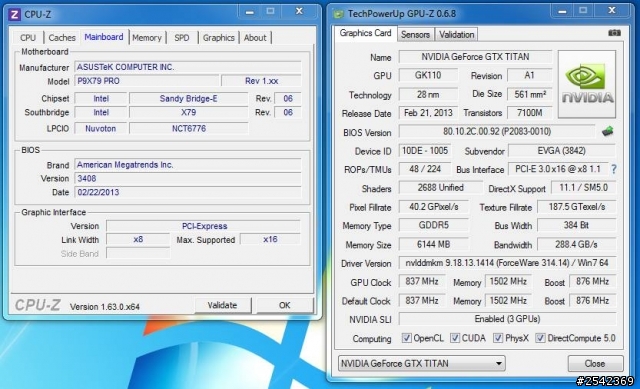Click the Subvendor EVGA (3842) value
Image resolution: width=640 pixels, height=389 pixels.
562,151
